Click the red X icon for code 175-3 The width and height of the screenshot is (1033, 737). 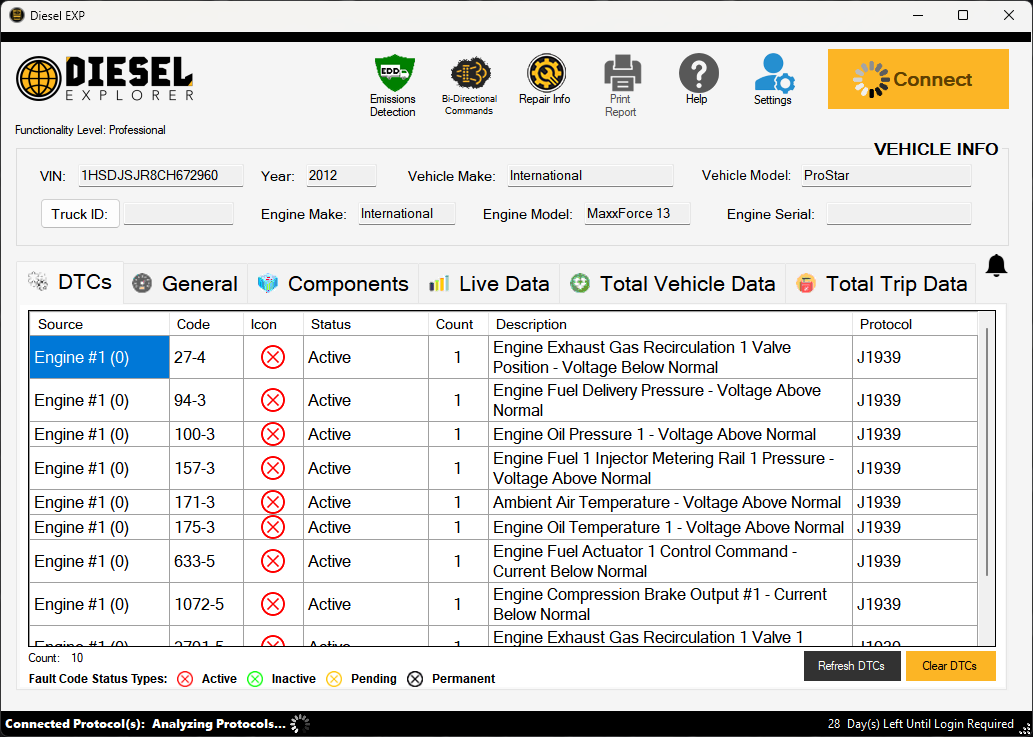click(273, 527)
